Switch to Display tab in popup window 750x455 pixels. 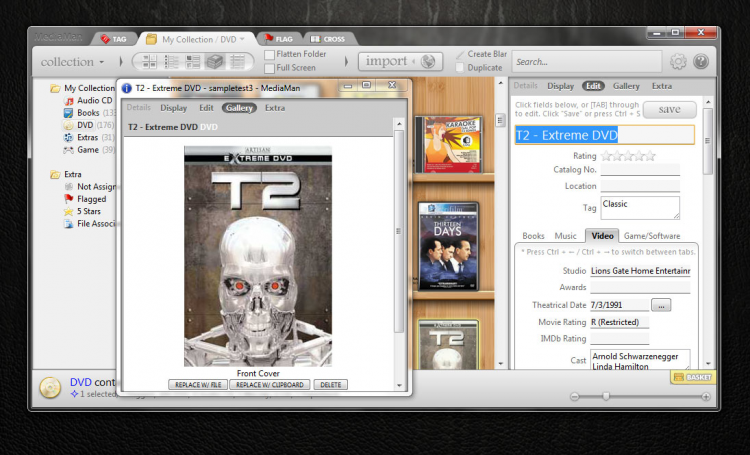tap(173, 108)
